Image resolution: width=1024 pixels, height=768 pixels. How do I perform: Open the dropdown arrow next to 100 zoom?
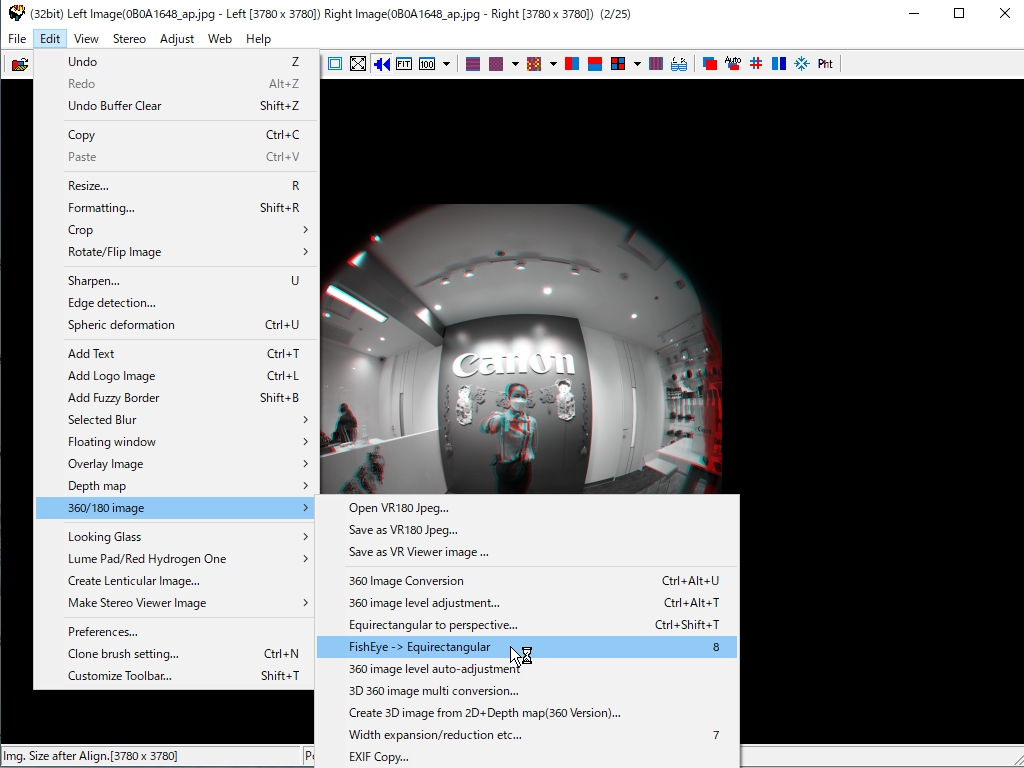(446, 64)
